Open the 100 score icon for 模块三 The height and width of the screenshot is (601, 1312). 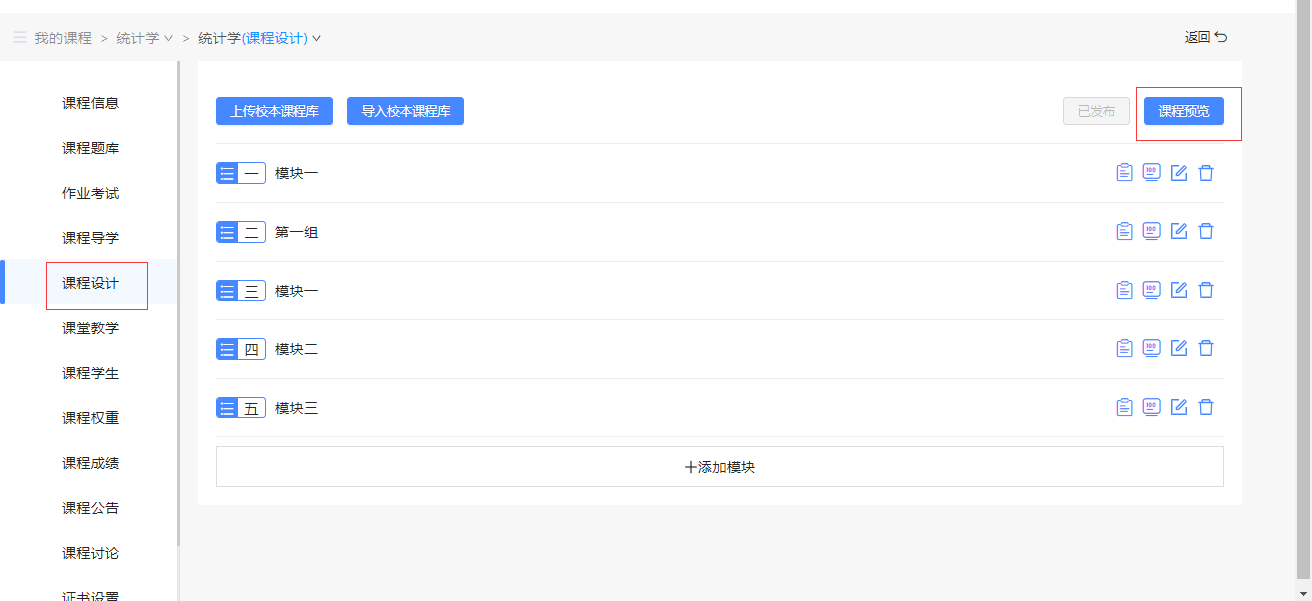1151,407
